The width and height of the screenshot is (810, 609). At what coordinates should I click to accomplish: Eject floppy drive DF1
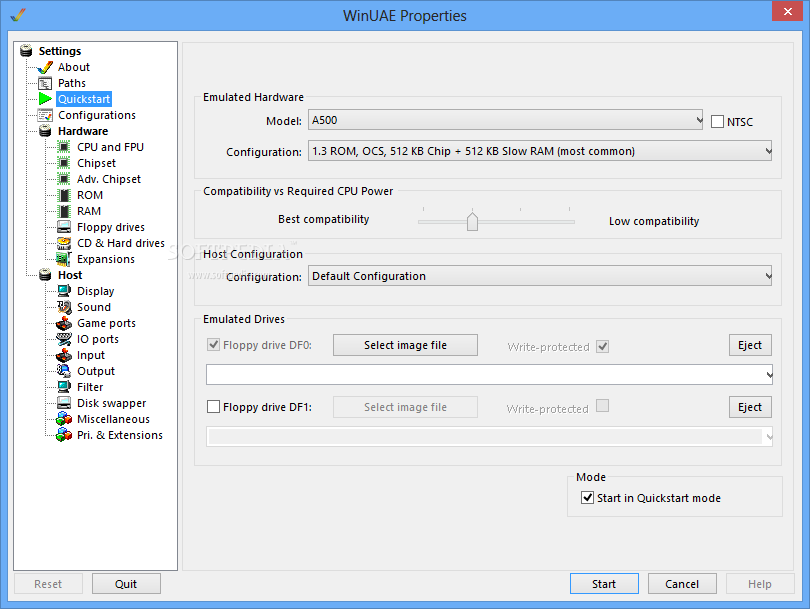750,407
